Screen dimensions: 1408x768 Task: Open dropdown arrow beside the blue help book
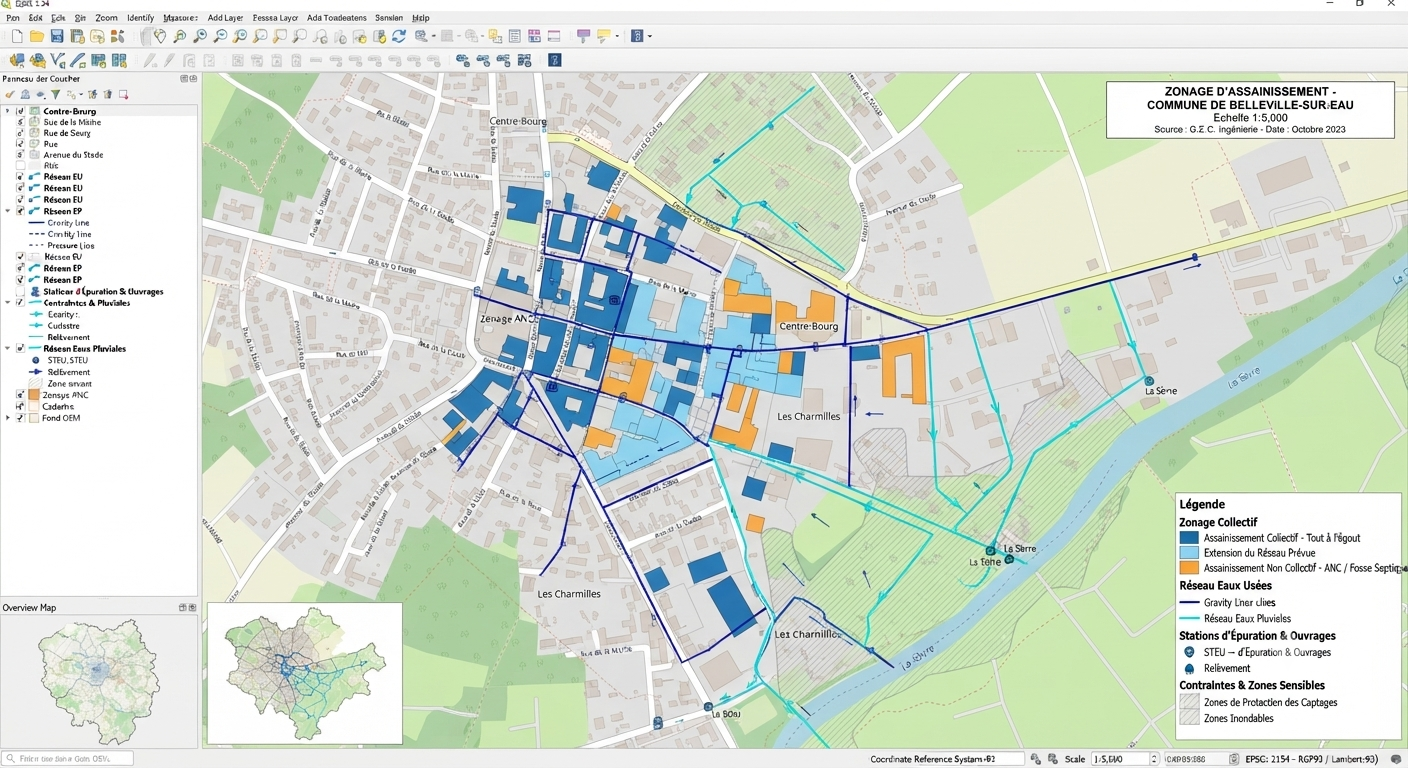[x=649, y=36]
